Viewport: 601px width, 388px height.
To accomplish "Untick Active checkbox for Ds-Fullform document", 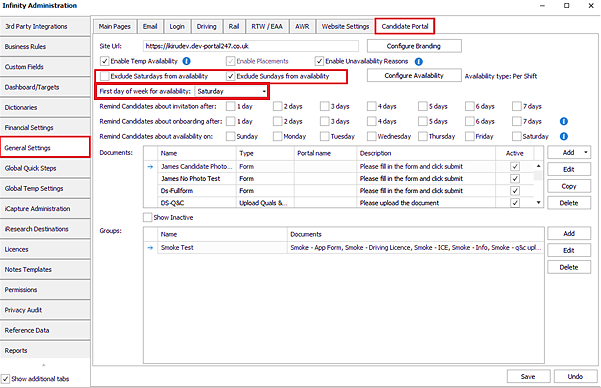I will [x=515, y=191].
